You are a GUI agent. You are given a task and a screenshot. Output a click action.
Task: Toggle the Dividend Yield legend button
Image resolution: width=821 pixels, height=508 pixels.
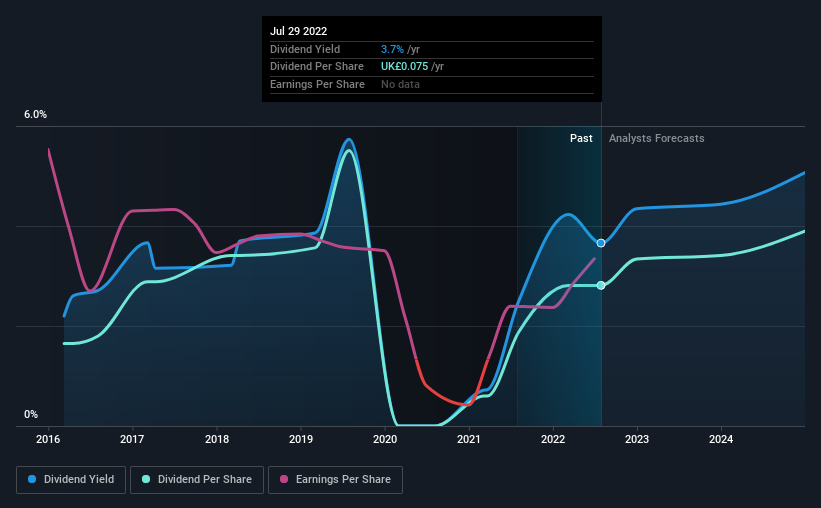pyautogui.click(x=71, y=480)
